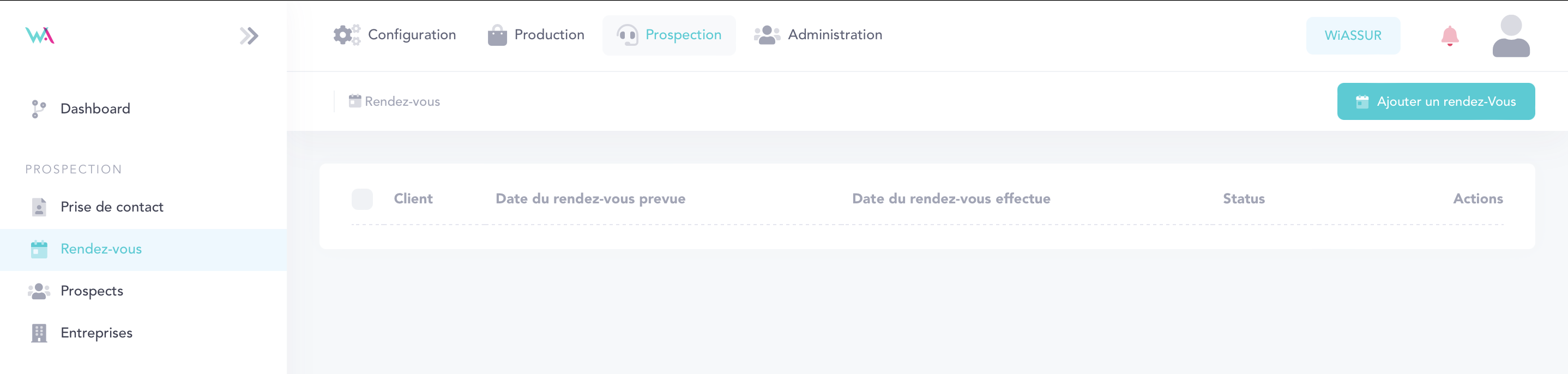
Task: Click the Prospection headset icon
Action: pos(627,35)
